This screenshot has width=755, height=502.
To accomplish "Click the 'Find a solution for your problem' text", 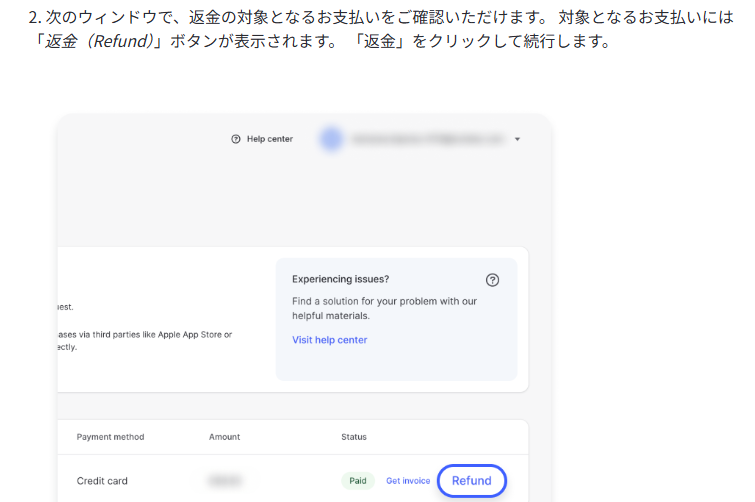I will pyautogui.click(x=384, y=309).
